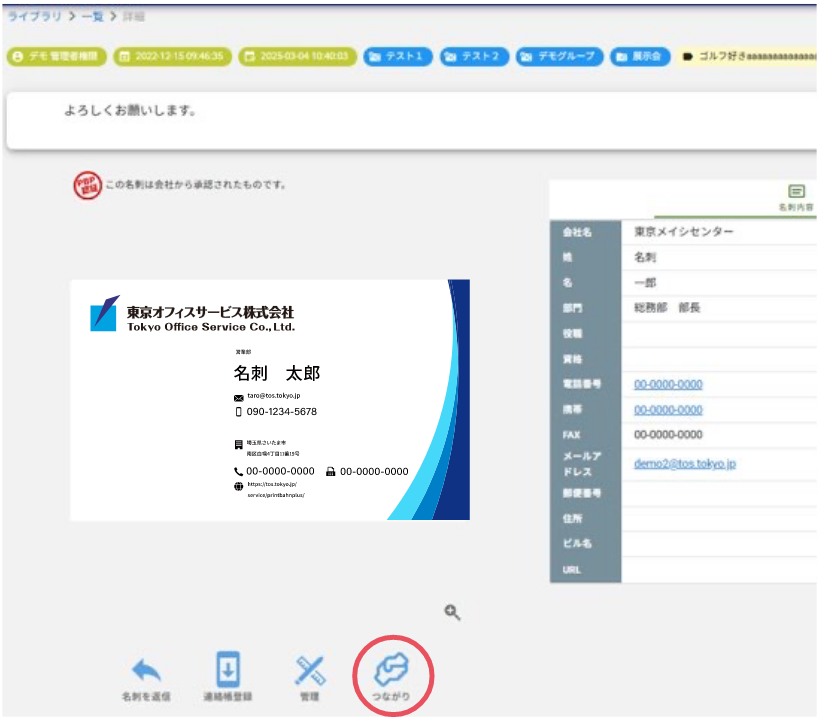821x720 pixels.
Task: Click the red approval stamp icon
Action: 88,186
